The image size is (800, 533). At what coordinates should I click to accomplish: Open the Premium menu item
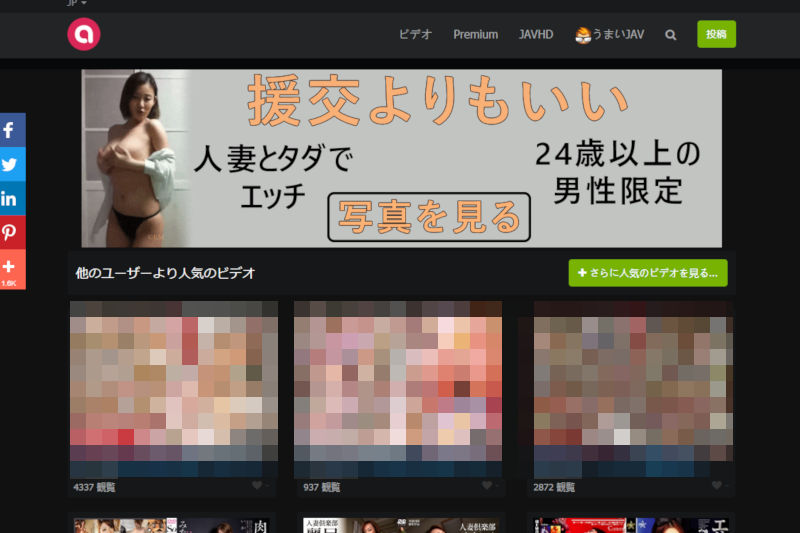(475, 35)
